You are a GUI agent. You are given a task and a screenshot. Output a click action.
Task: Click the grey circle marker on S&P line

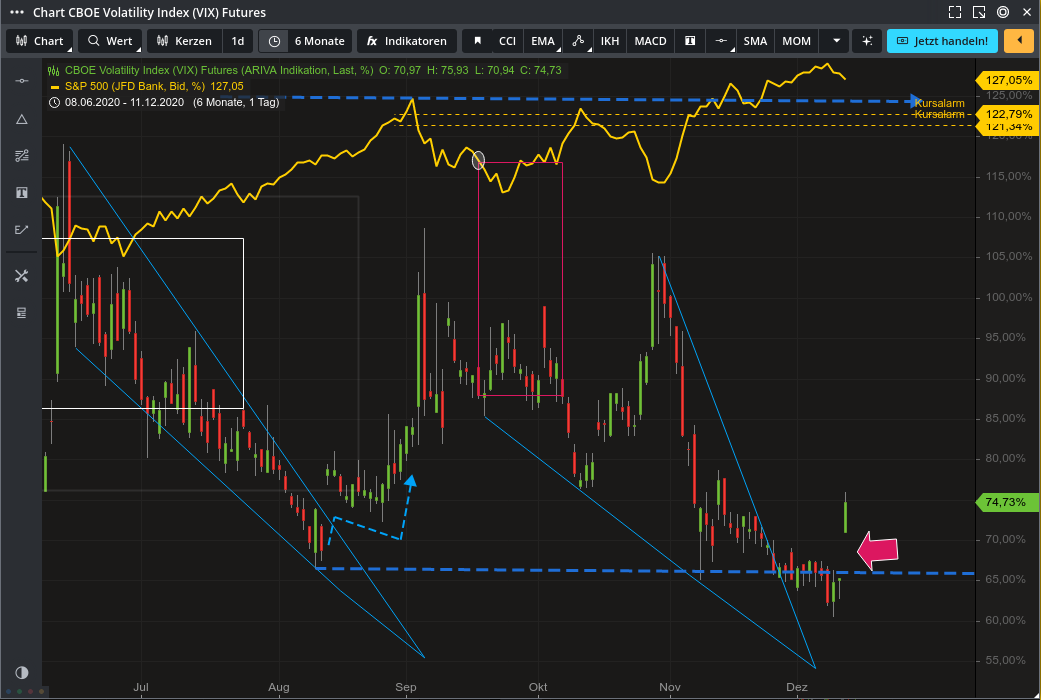point(478,160)
